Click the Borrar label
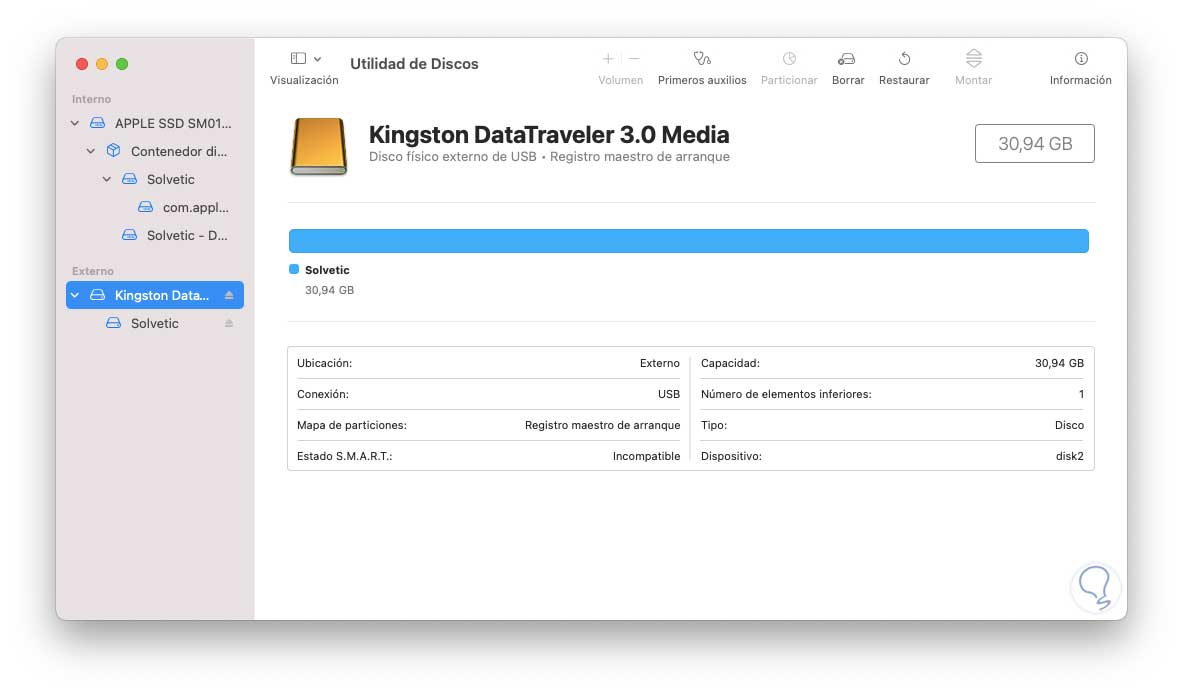This screenshot has width=1183, height=694. click(847, 80)
